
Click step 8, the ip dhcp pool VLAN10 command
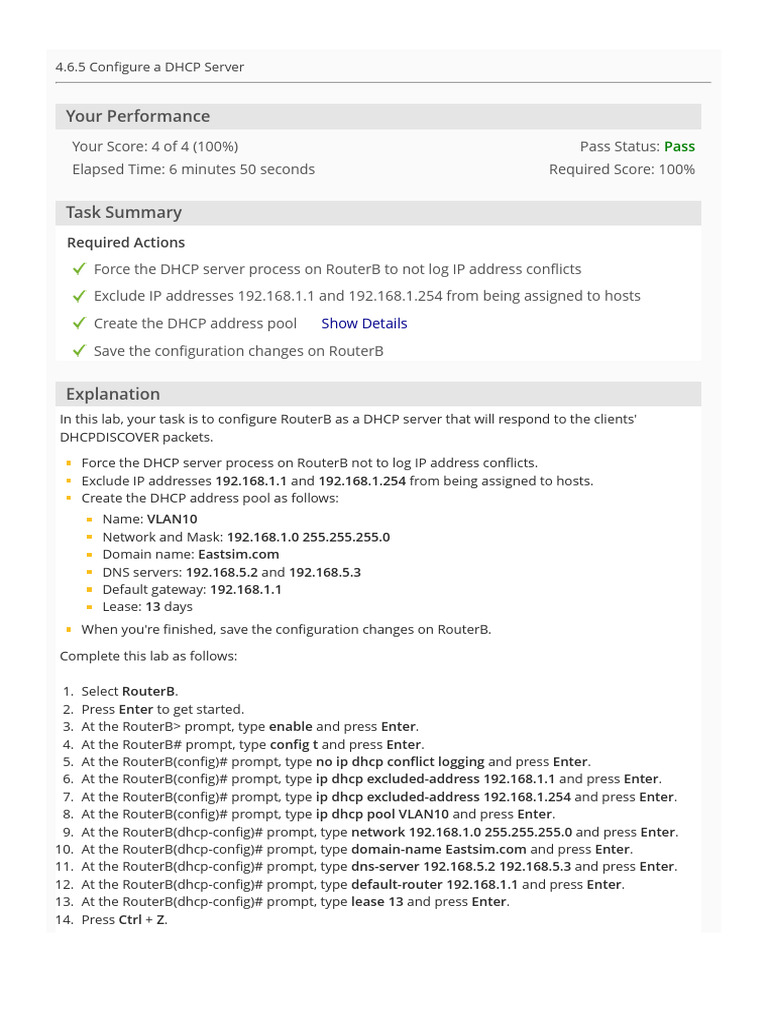(383, 814)
